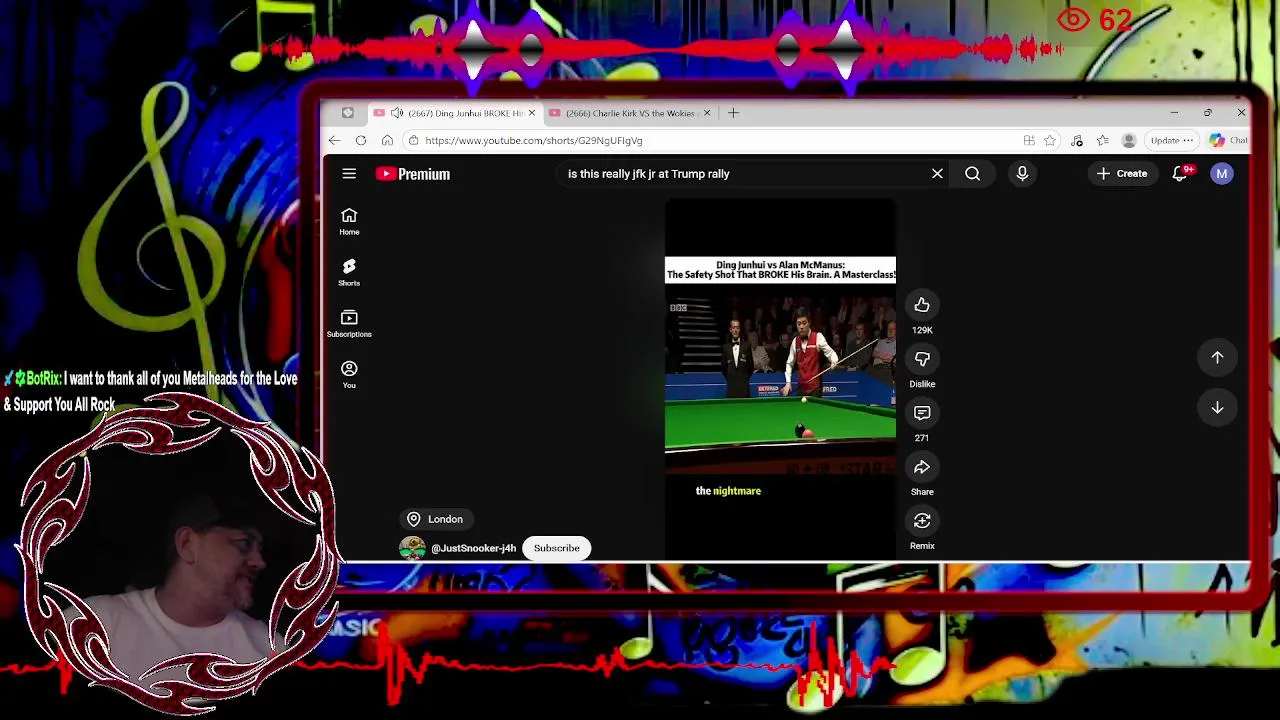The image size is (1280, 720).
Task: Open the account avatar menu
Action: point(1222,174)
